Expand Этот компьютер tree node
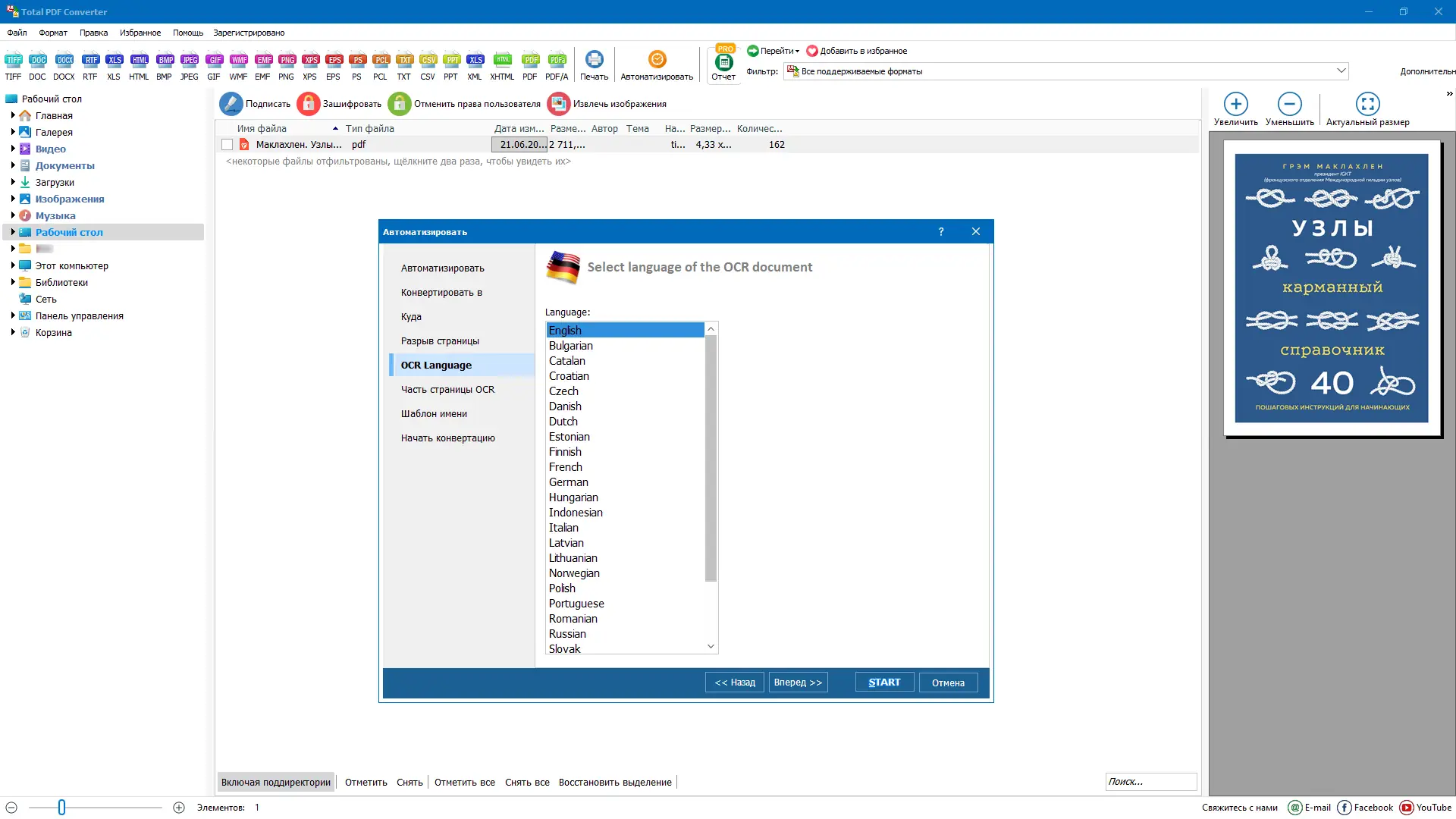The image size is (1456, 819). [13, 265]
